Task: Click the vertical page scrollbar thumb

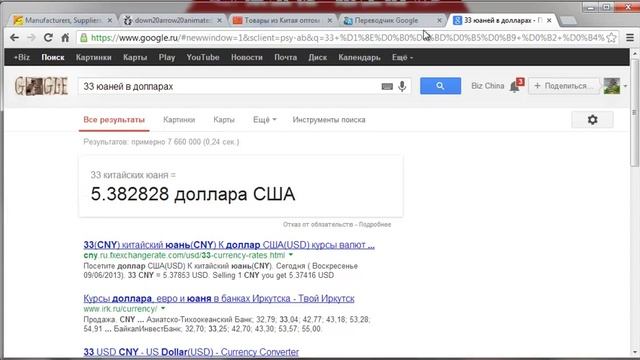Action: (634, 112)
